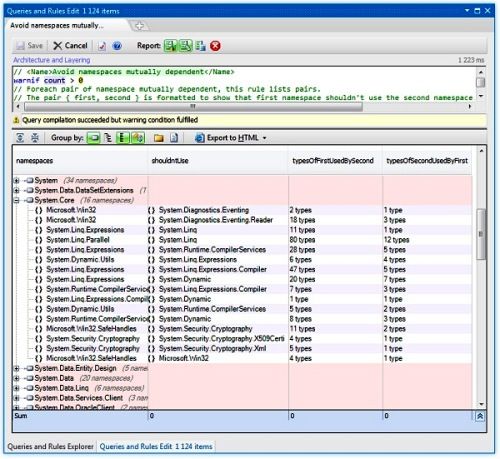This screenshot has height=459, width=500.
Task: Switch to Queries and Rules Explorer tab
Action: click(50, 446)
